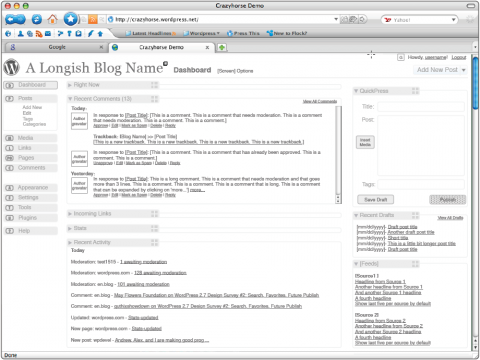Click the Yahoo! logo in the search box

(388, 20)
